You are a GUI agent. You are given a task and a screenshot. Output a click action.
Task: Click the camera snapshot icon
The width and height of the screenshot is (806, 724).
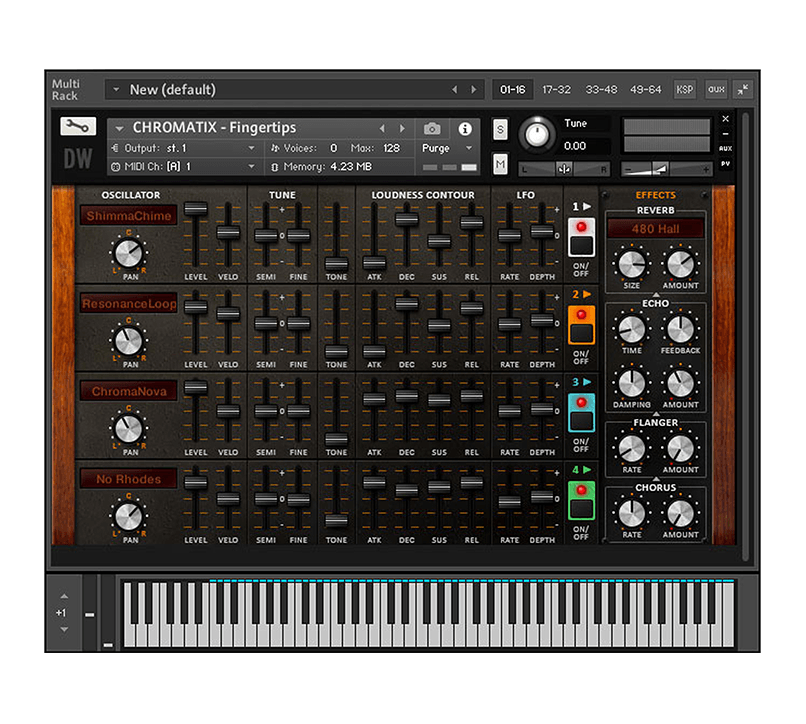[432, 129]
